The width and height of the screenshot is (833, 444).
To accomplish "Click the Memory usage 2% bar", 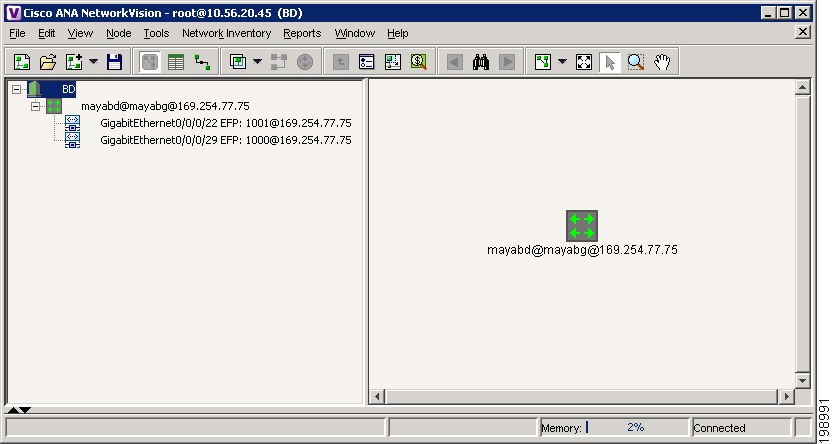I will [637, 428].
